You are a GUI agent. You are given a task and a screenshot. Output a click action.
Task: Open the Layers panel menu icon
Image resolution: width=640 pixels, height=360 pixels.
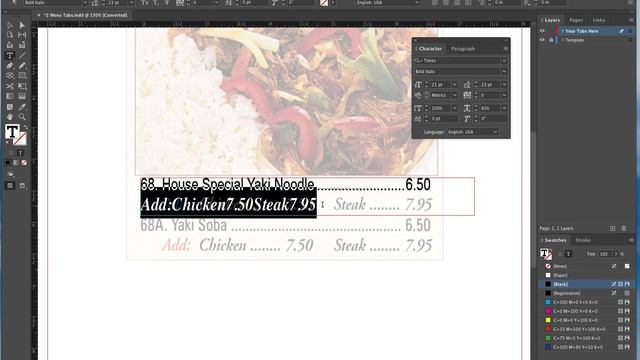point(631,20)
